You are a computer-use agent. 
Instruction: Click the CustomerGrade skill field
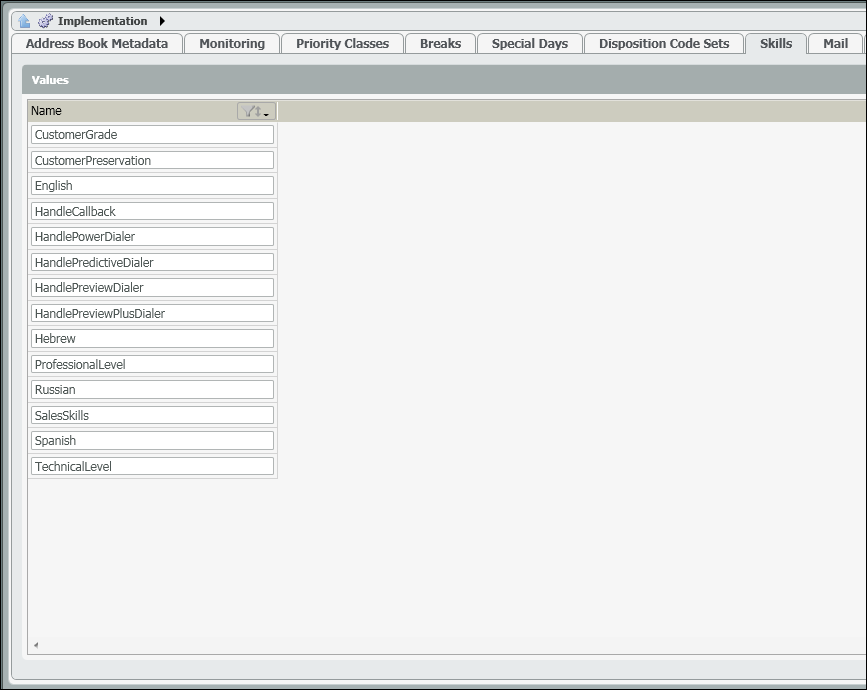click(x=152, y=135)
